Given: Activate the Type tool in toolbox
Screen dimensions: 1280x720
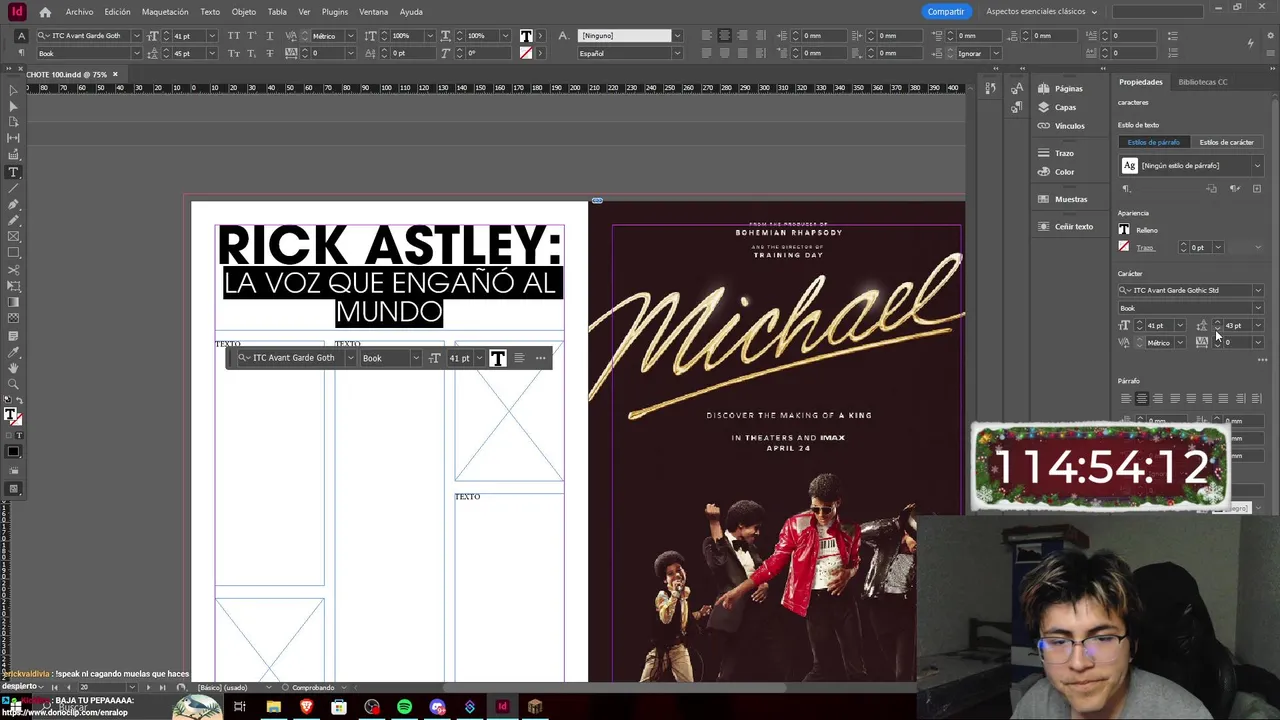Looking at the screenshot, I should tap(13, 172).
